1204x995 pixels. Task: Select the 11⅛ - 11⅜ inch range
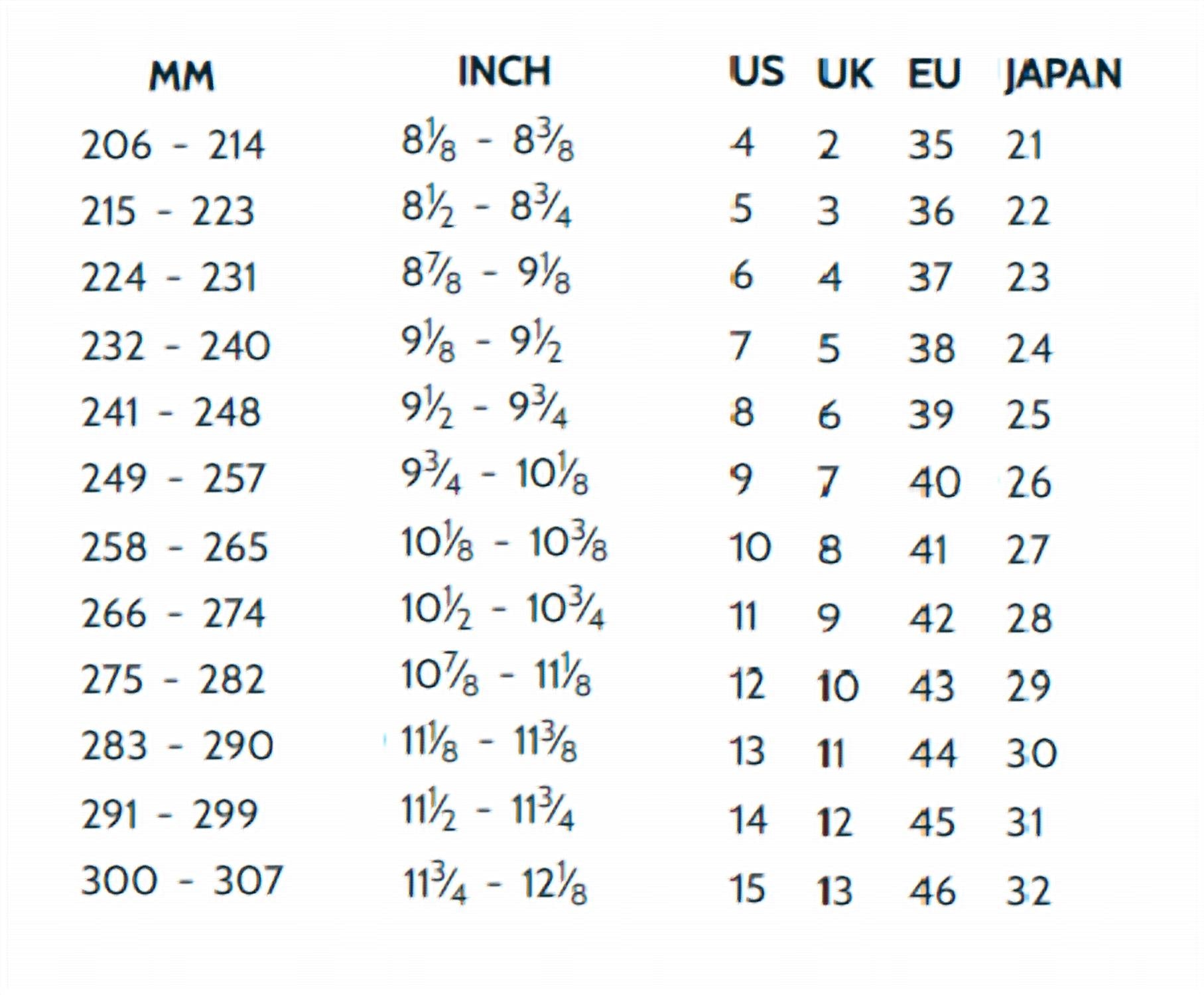click(489, 744)
